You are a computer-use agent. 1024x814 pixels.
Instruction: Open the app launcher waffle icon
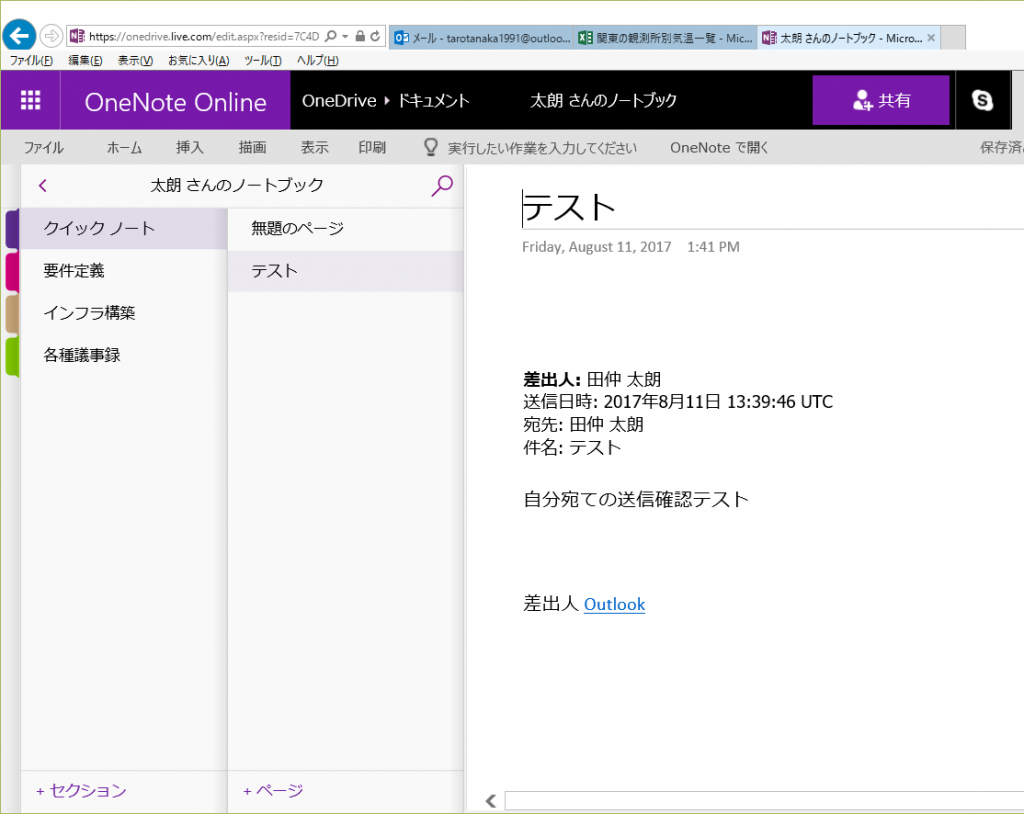(31, 100)
